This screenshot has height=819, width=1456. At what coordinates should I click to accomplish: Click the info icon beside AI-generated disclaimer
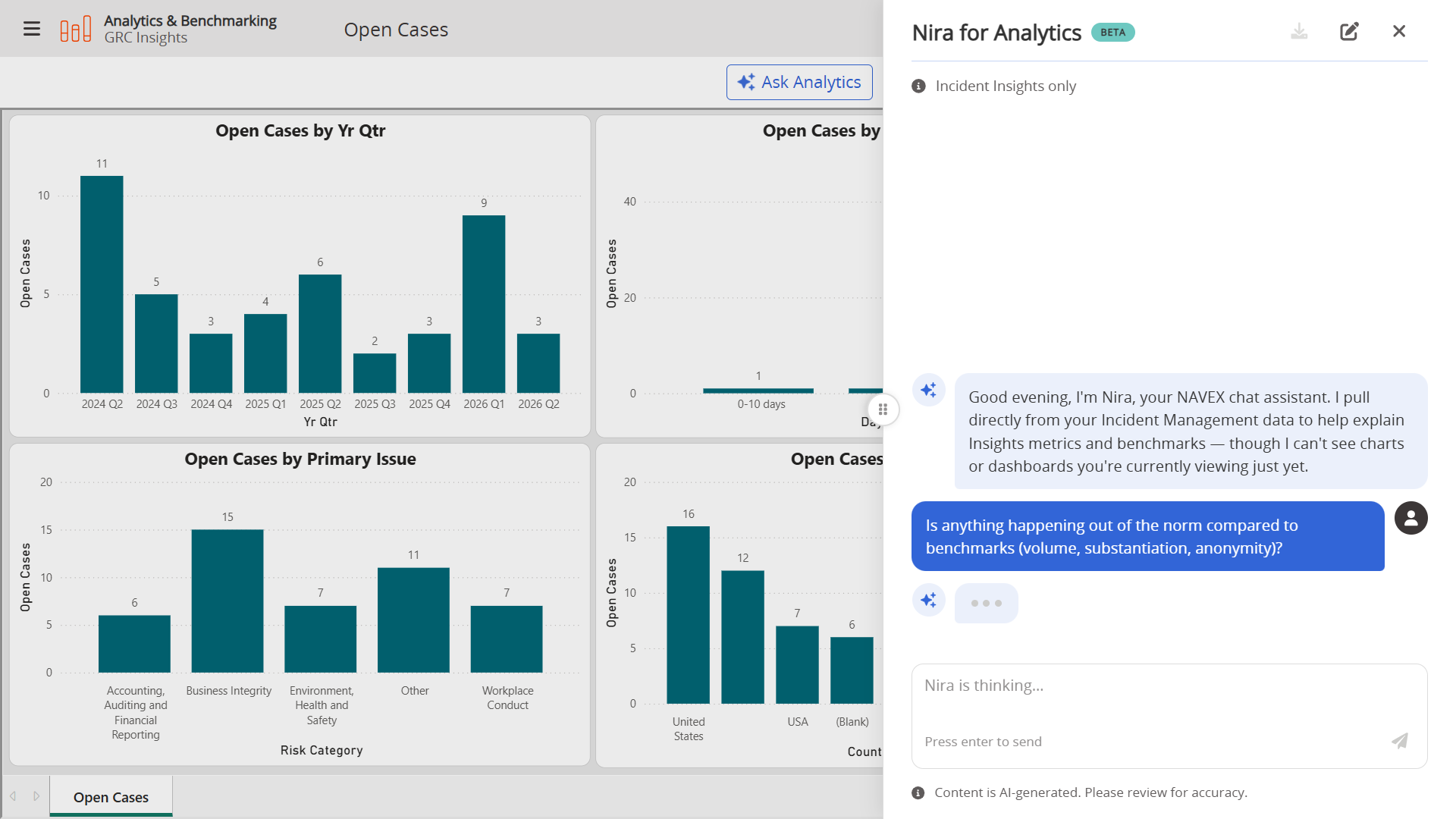(918, 793)
